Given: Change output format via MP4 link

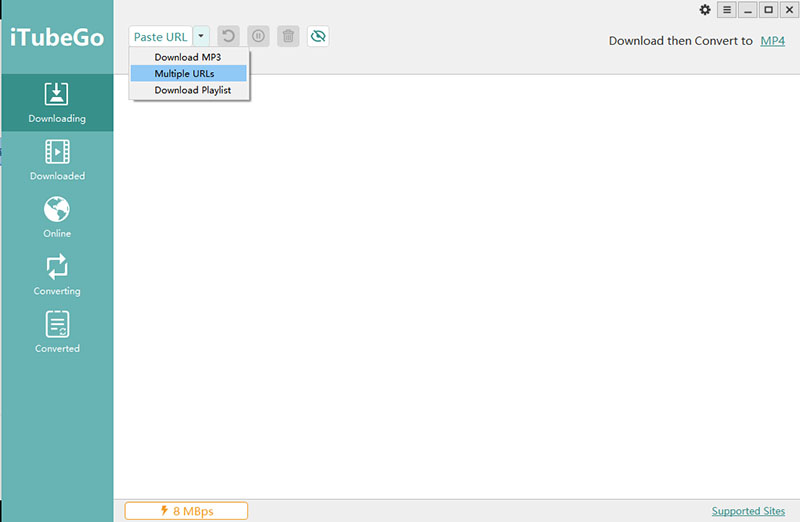Looking at the screenshot, I should [772, 41].
